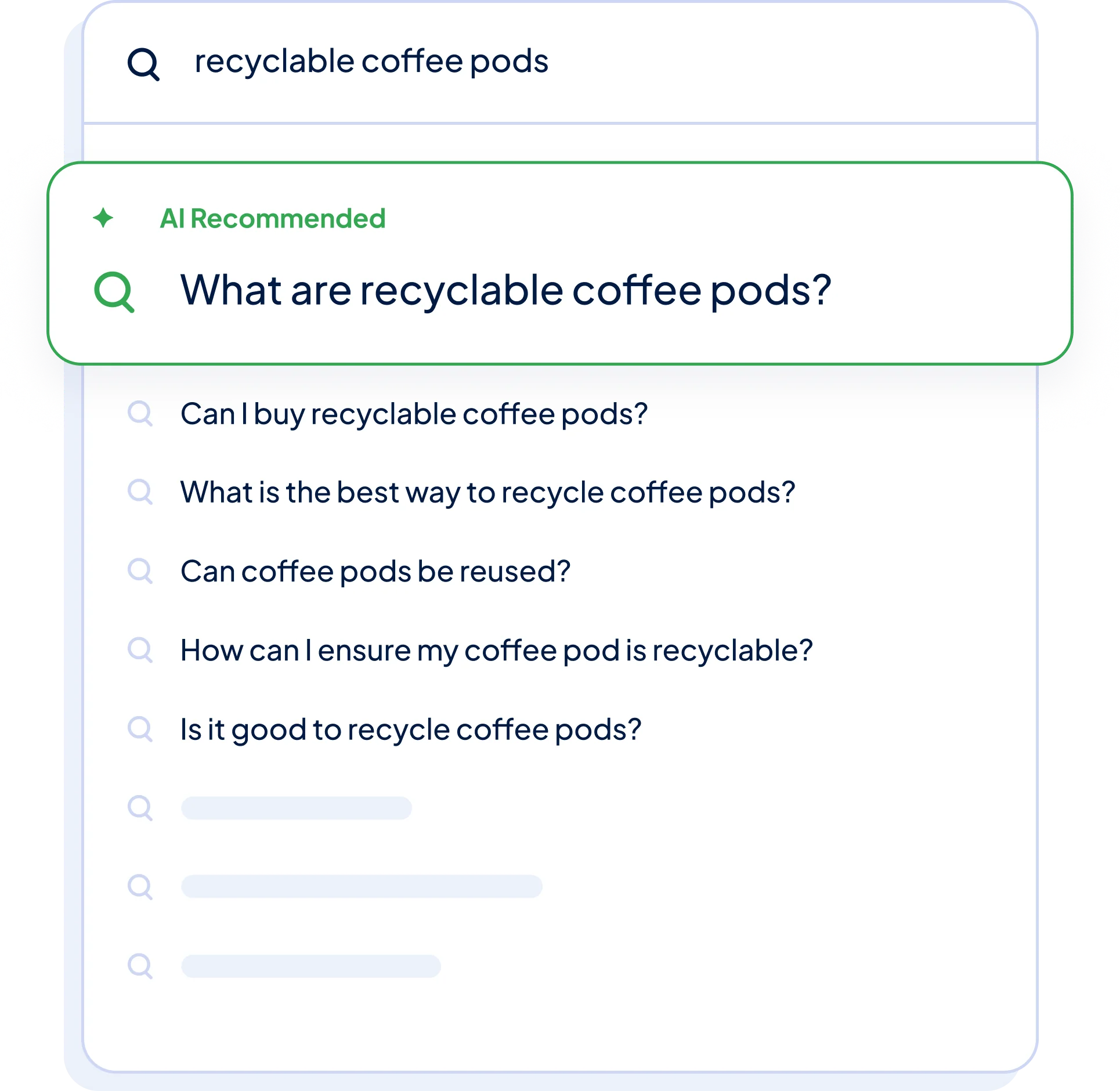This screenshot has height=1091, width=1120.
Task: Click search icon beside the last placeholder suggestion
Action: [140, 966]
